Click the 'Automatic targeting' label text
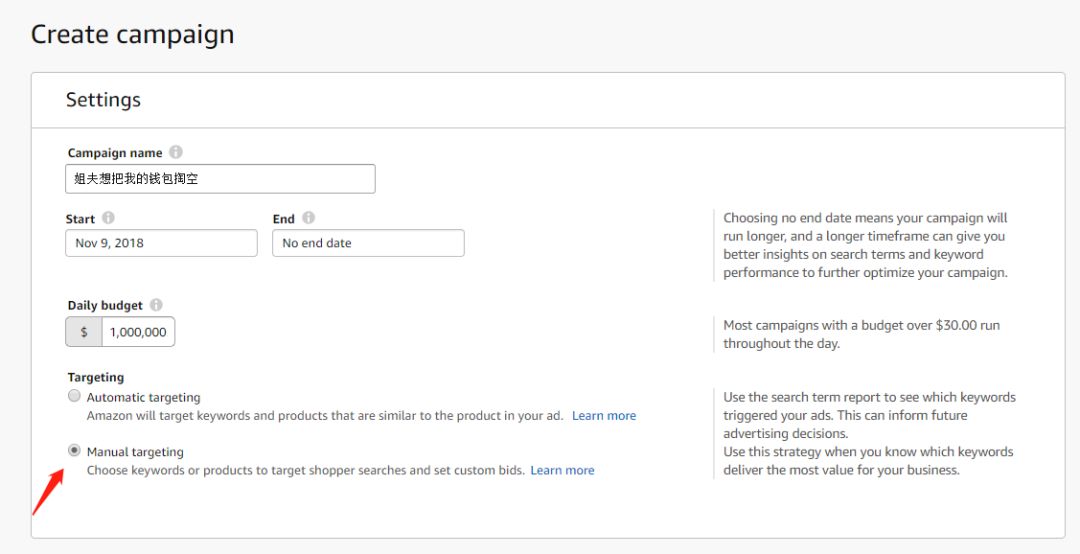Screen dimensions: 1080x554 (143, 397)
